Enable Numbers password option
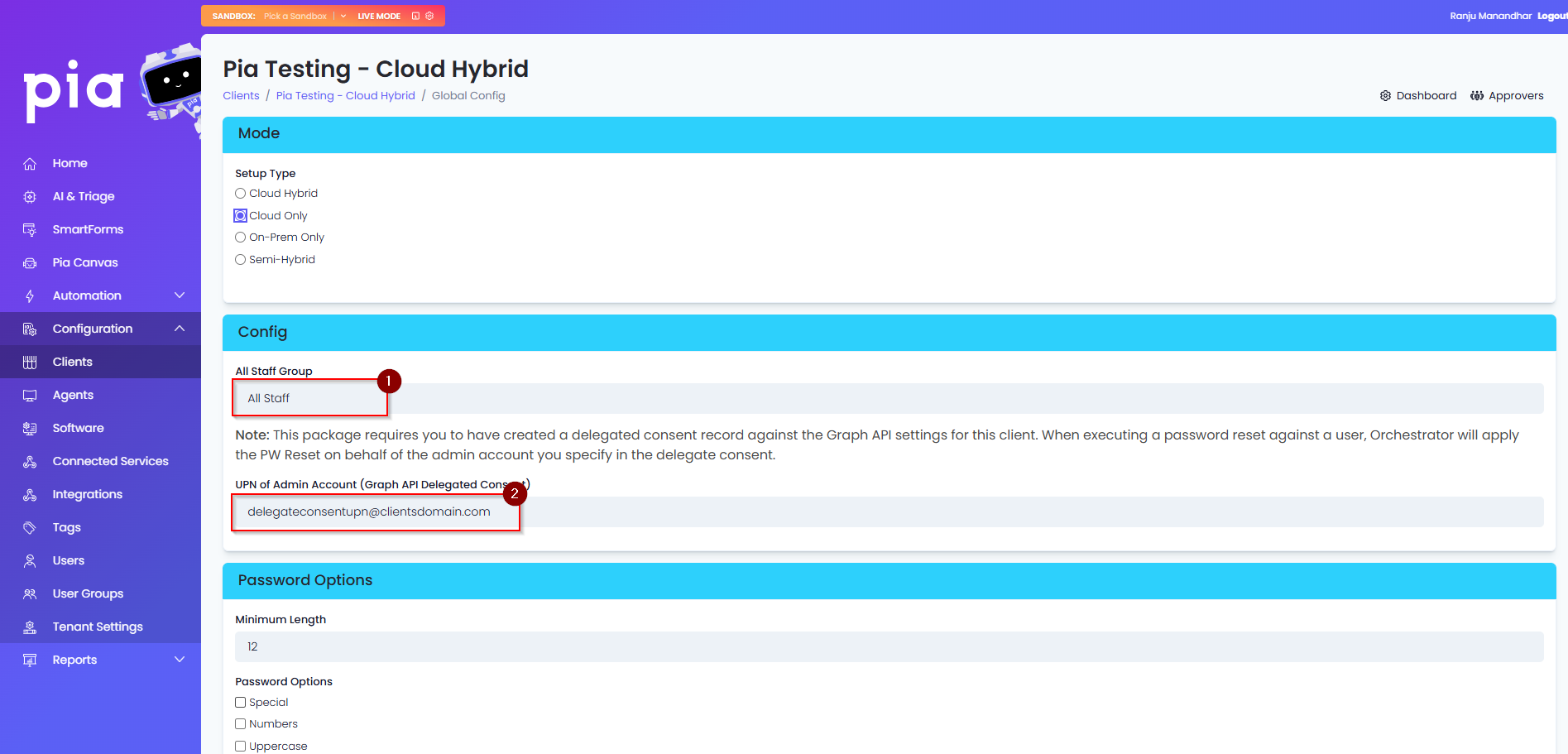Viewport: 1568px width, 754px height. point(240,724)
